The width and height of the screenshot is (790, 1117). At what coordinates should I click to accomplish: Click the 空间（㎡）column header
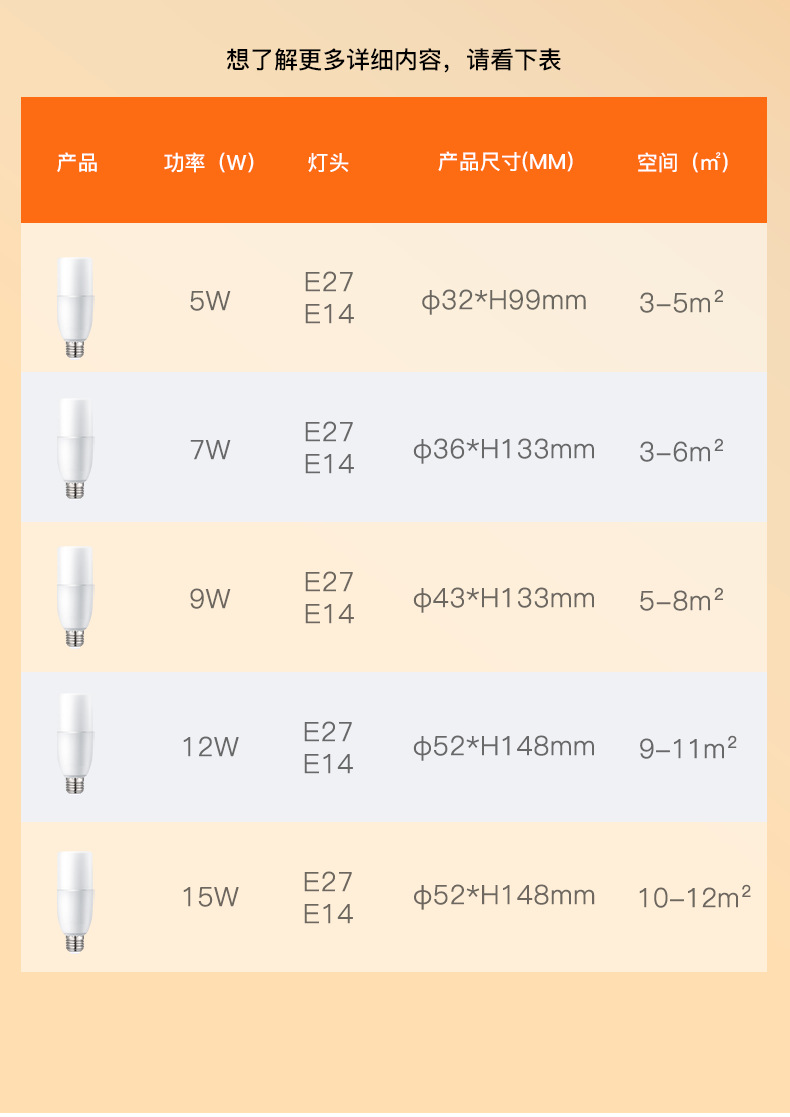(683, 162)
